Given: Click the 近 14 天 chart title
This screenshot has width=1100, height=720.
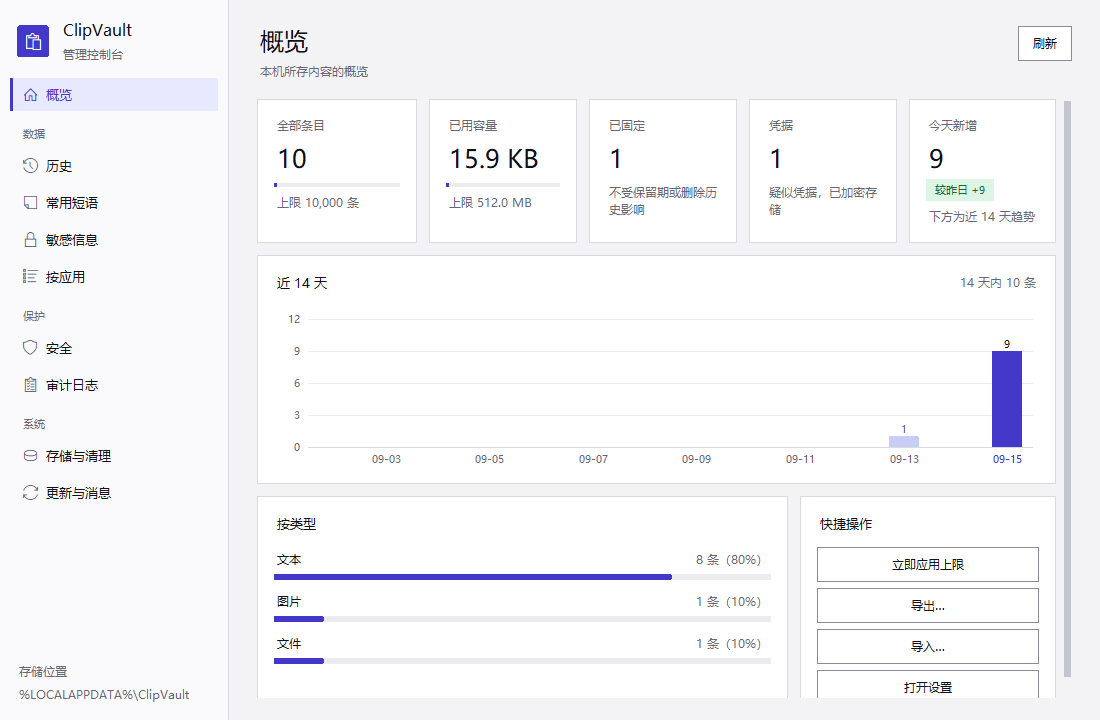Looking at the screenshot, I should point(302,283).
